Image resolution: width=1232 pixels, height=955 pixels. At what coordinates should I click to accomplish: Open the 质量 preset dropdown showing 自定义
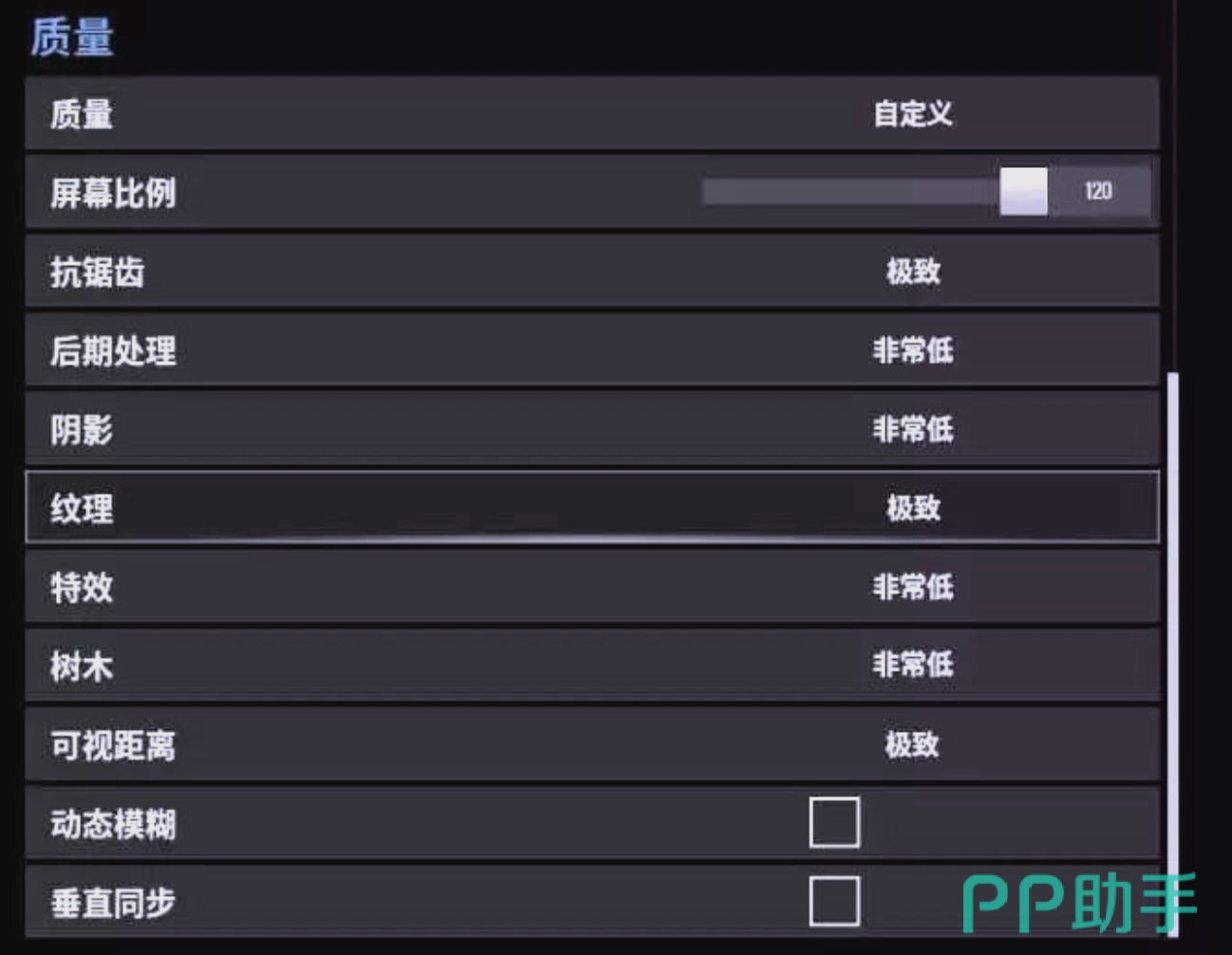click(x=912, y=114)
